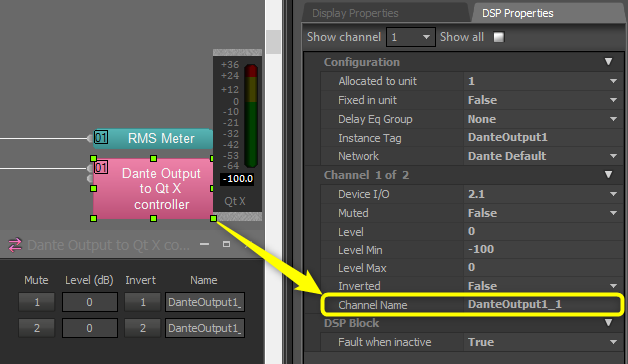
Task: Select the DSP Properties tab
Action: [517, 13]
